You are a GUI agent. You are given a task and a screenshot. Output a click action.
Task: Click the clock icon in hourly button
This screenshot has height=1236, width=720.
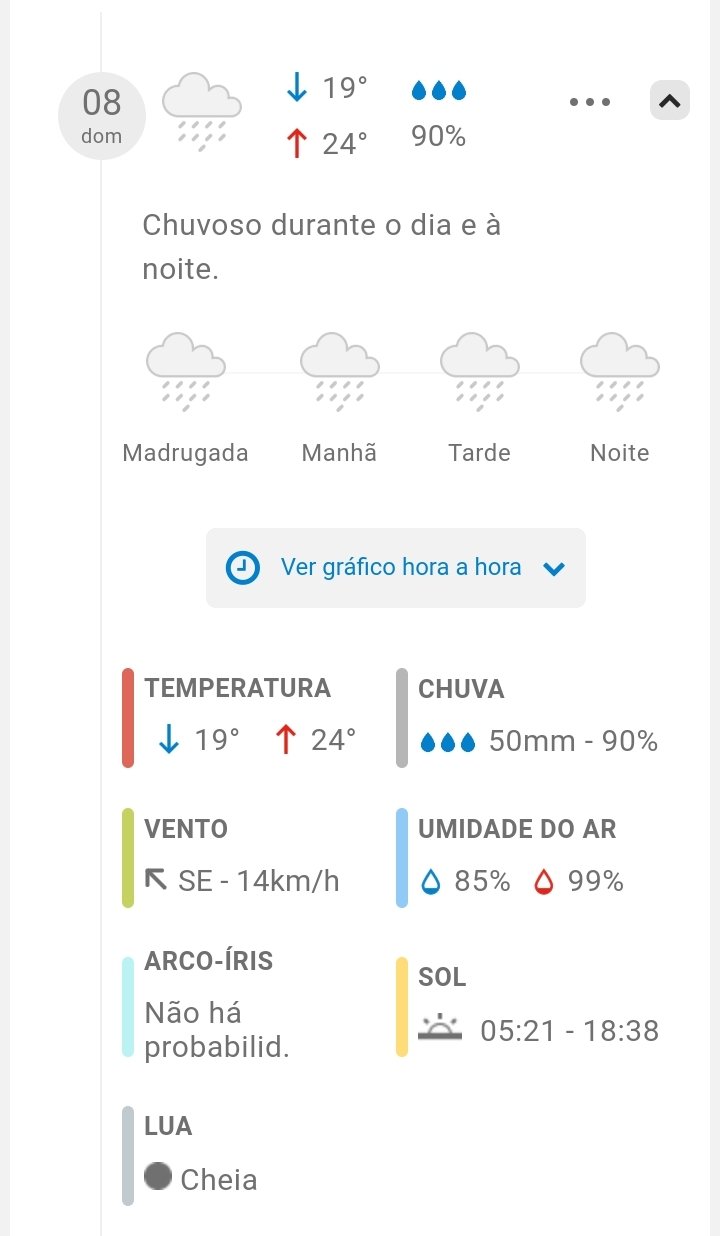(x=243, y=568)
